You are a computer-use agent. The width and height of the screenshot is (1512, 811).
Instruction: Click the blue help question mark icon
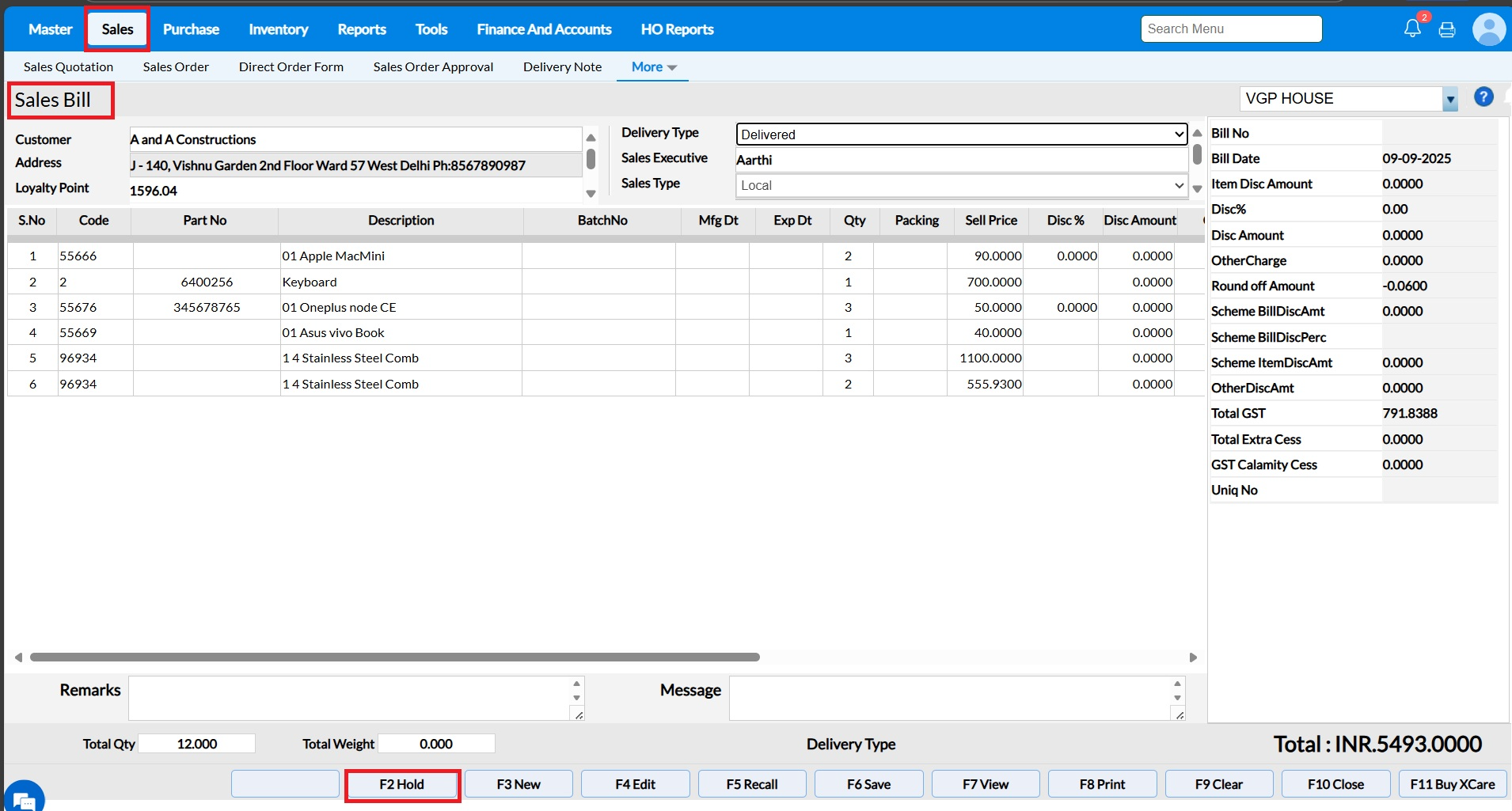click(x=1484, y=97)
